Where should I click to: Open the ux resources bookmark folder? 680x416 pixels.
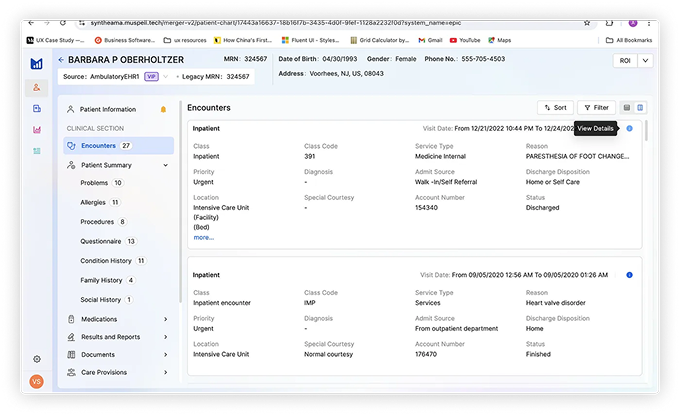185,40
